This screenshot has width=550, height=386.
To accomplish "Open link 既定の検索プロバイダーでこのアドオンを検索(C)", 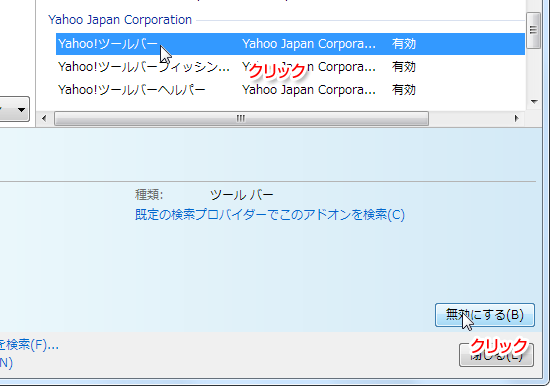I will [x=270, y=214].
